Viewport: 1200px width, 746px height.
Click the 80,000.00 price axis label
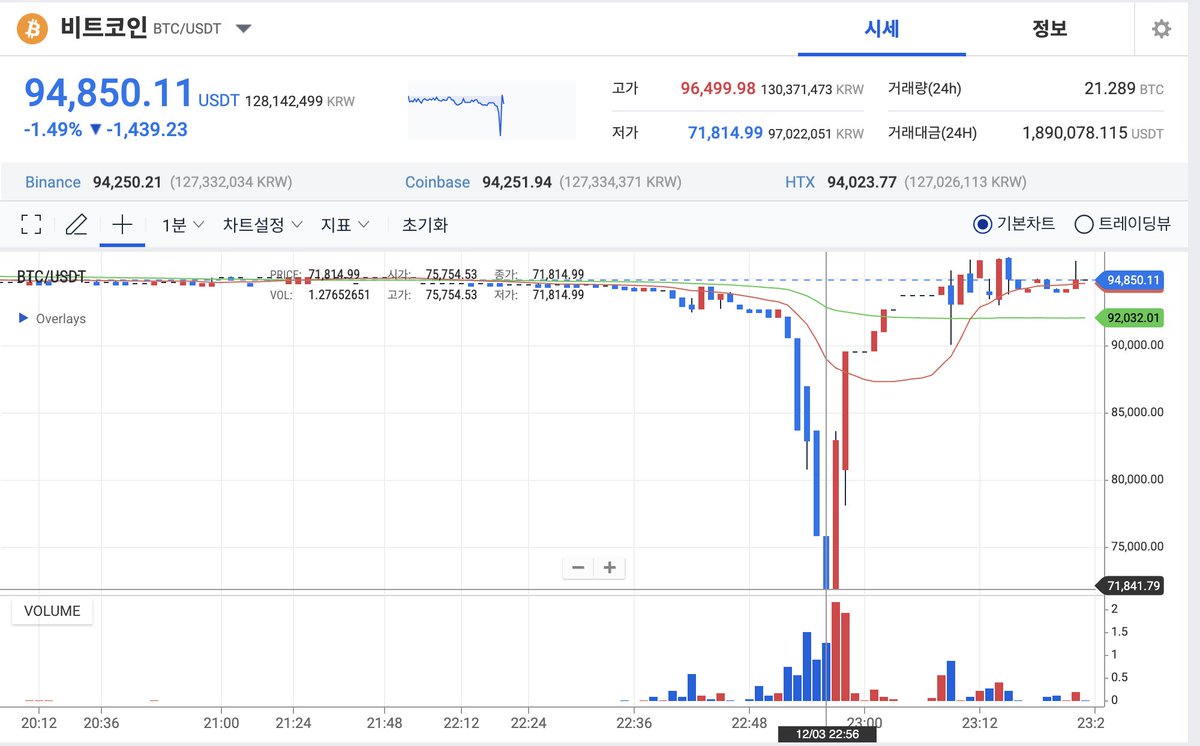click(1136, 479)
